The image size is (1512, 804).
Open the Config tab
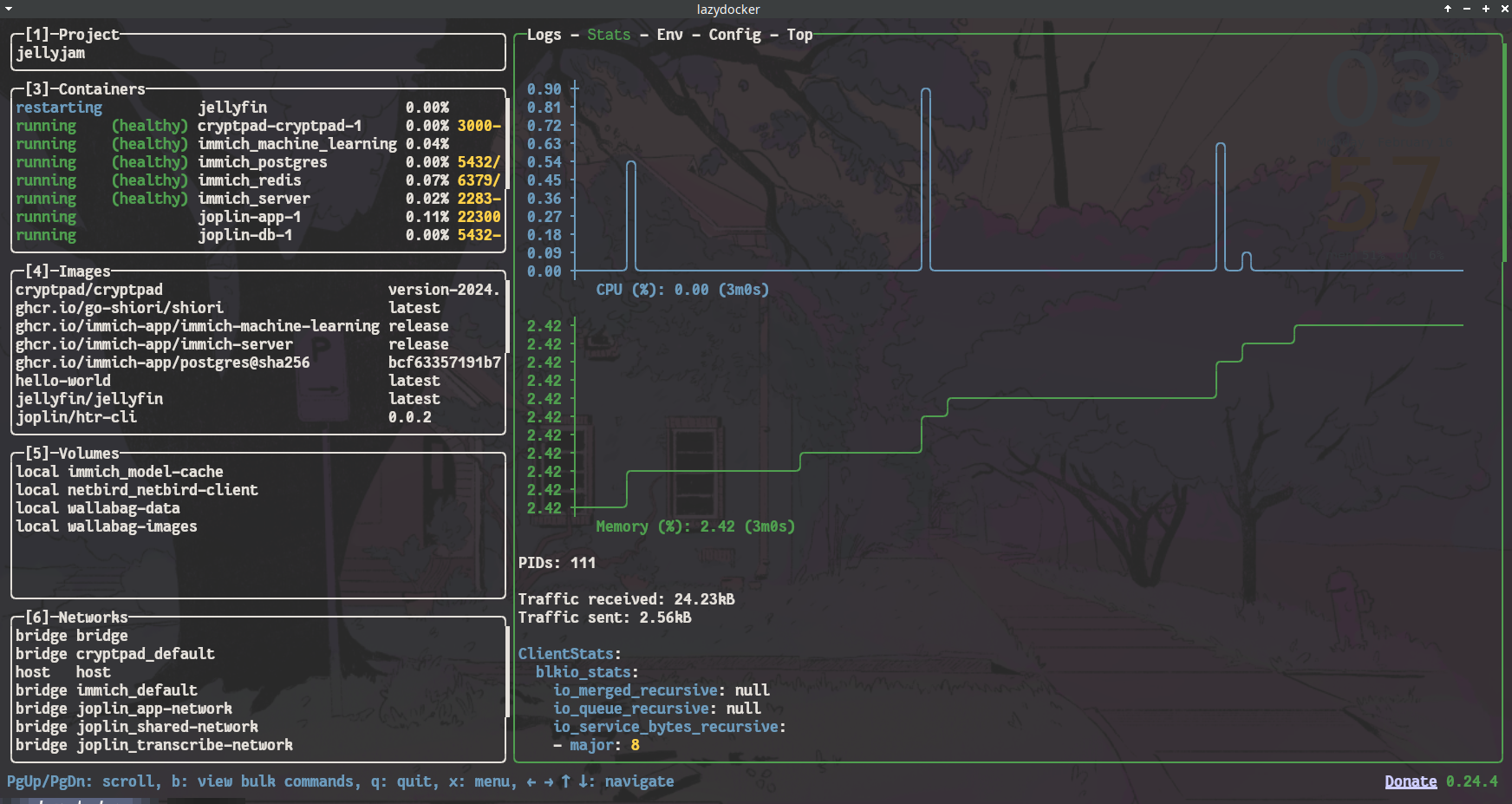[x=734, y=35]
